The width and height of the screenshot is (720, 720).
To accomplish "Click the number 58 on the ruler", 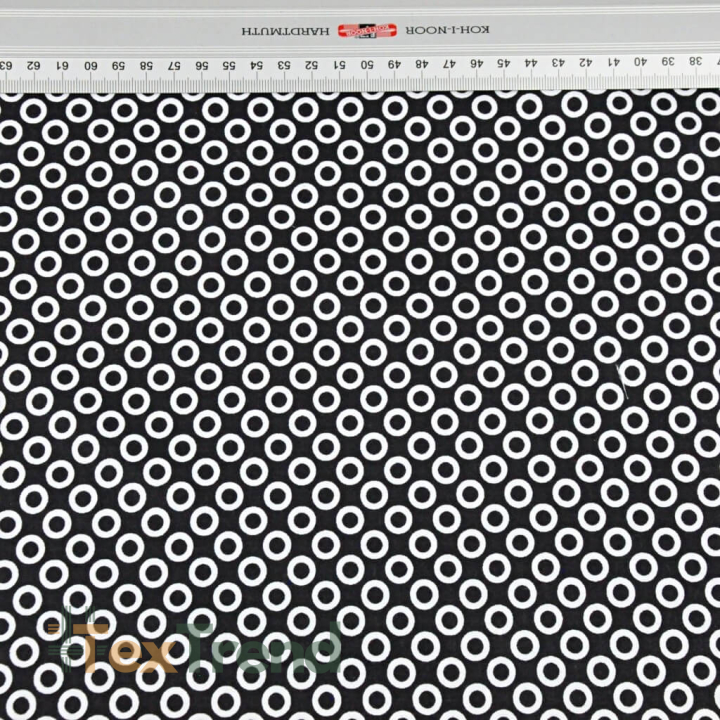I will click(146, 66).
